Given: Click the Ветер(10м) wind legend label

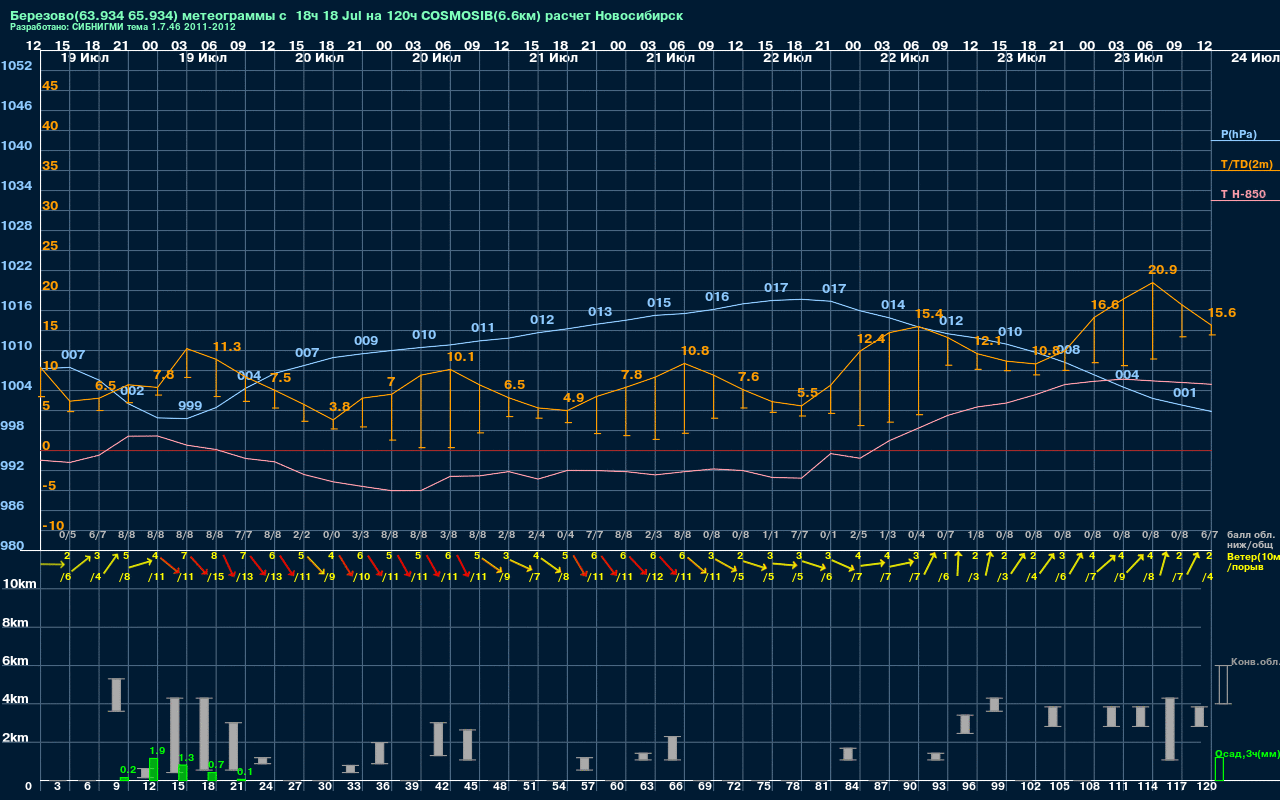Looking at the screenshot, I should [1253, 556].
